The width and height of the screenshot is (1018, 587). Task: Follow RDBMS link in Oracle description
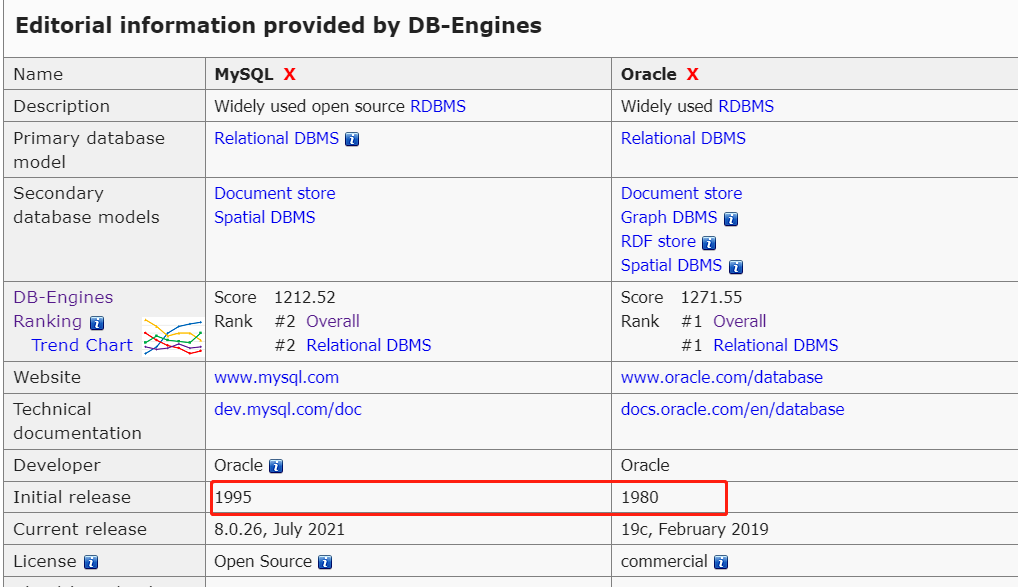point(746,106)
